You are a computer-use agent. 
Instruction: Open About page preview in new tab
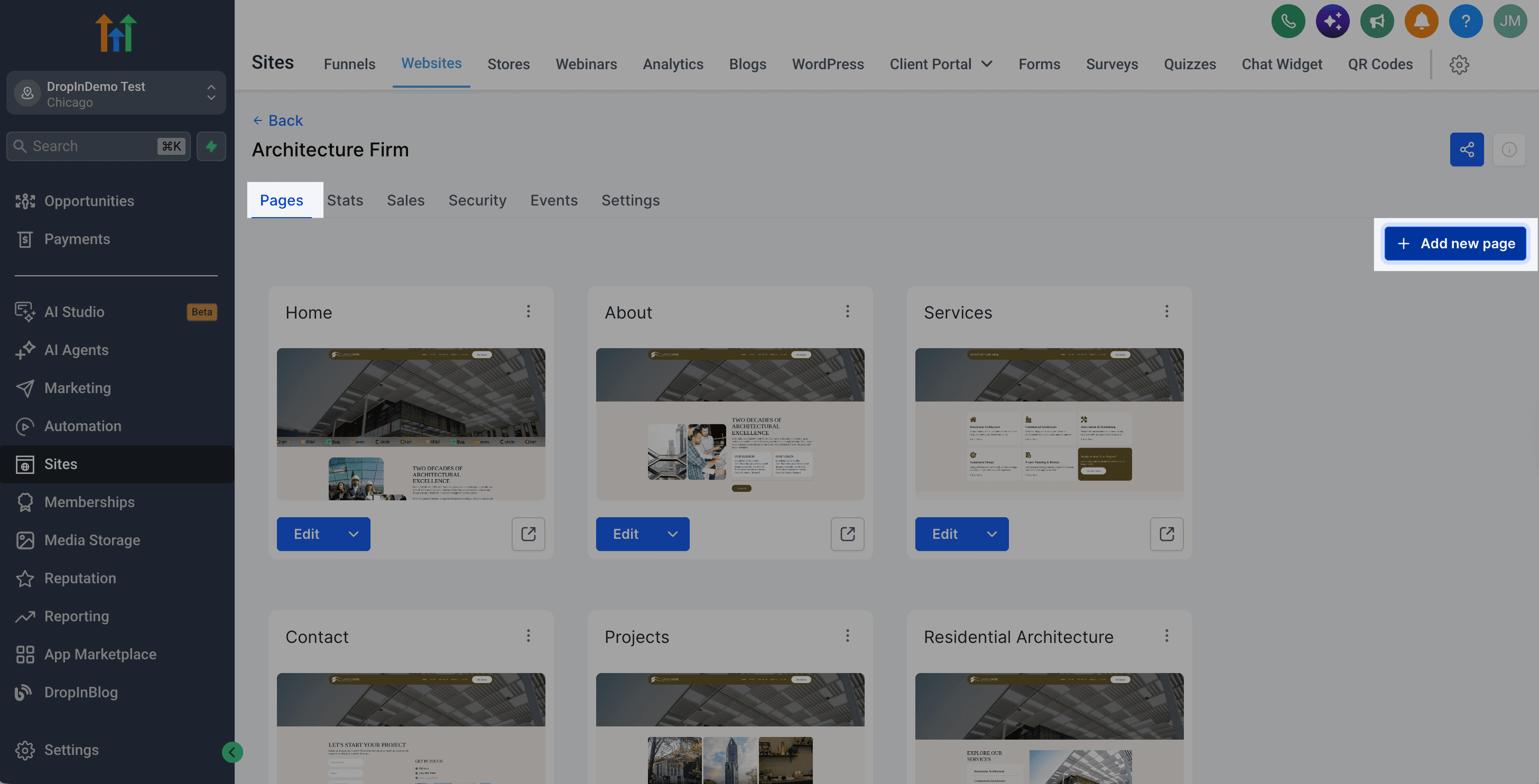point(847,534)
